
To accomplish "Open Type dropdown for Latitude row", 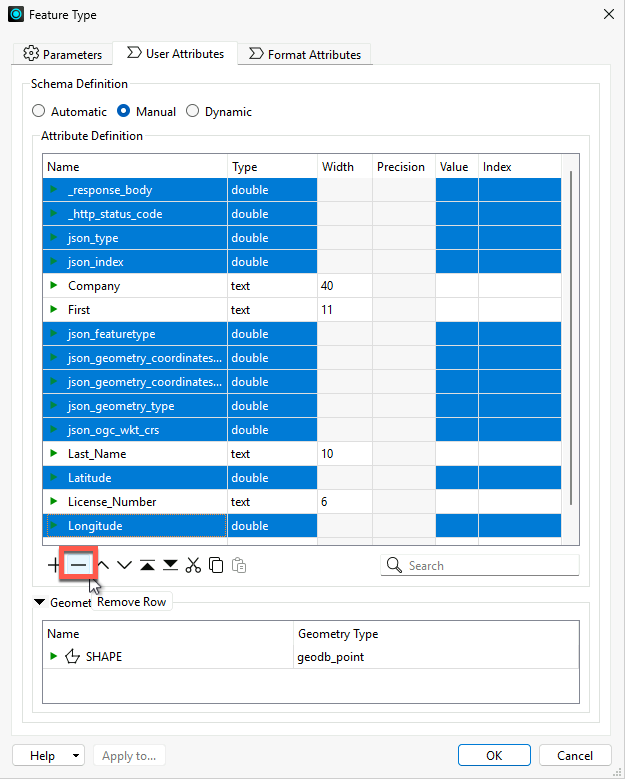I will [272, 477].
